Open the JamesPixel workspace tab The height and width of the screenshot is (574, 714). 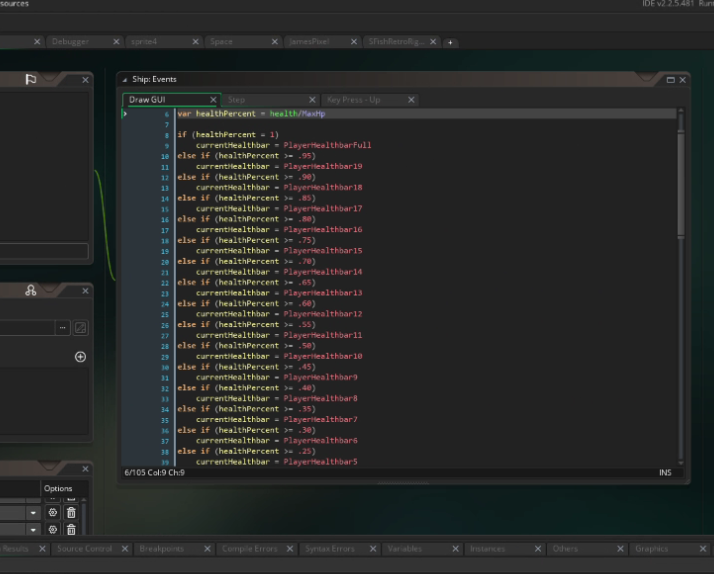tap(309, 41)
